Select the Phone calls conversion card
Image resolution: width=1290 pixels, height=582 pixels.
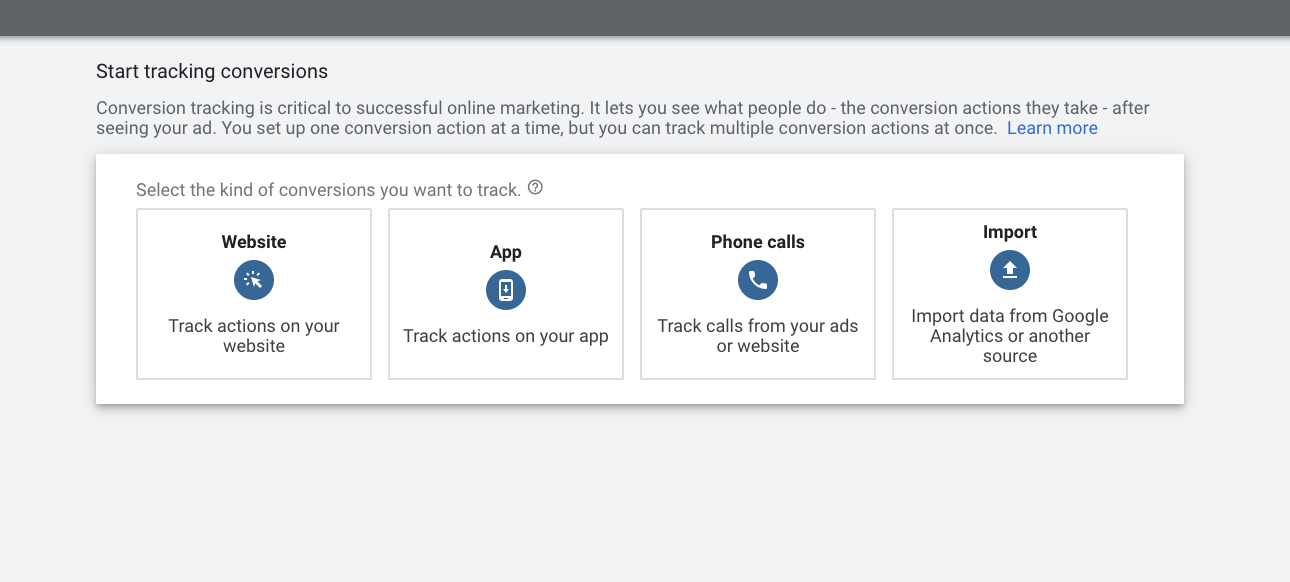(757, 293)
